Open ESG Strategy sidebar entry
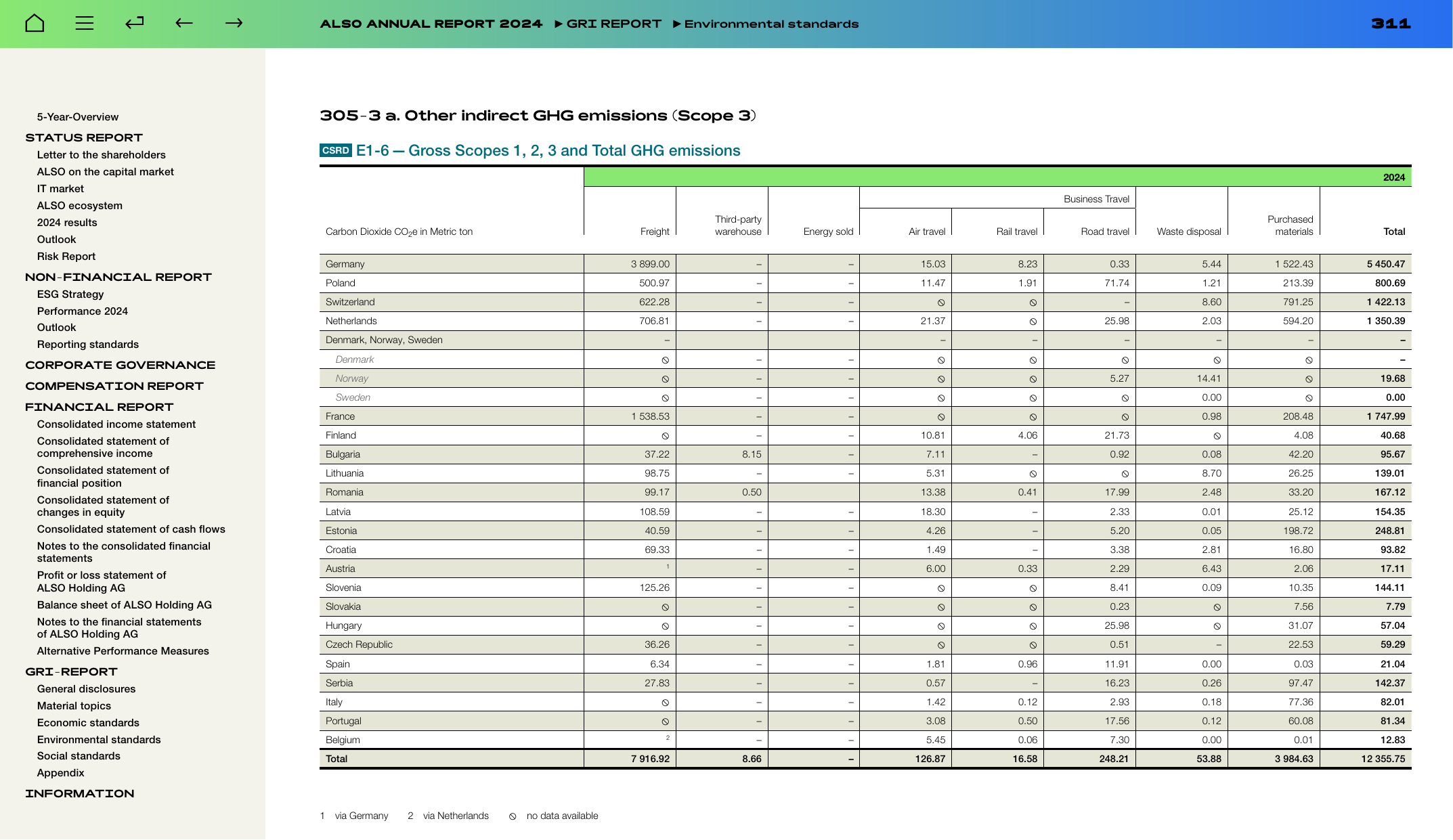The height and width of the screenshot is (840, 1453). [x=70, y=294]
